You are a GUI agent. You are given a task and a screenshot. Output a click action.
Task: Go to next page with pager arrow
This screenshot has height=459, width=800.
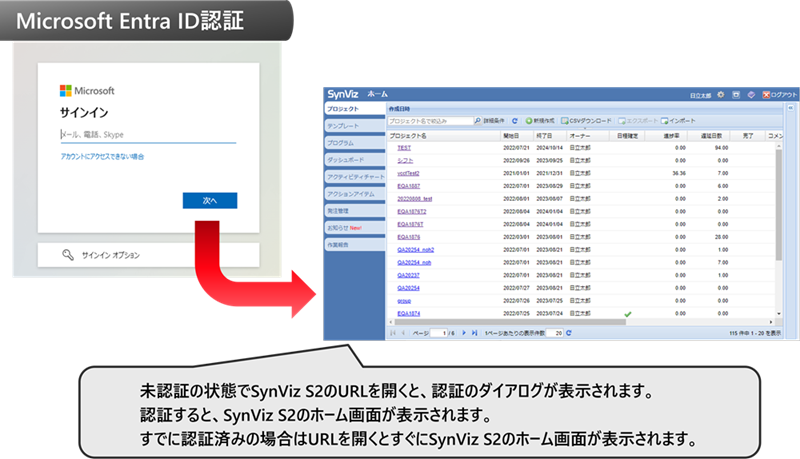pyautogui.click(x=462, y=331)
